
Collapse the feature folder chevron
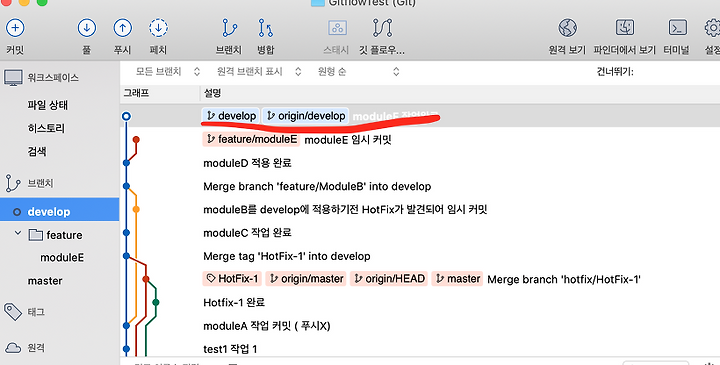pyautogui.click(x=18, y=233)
